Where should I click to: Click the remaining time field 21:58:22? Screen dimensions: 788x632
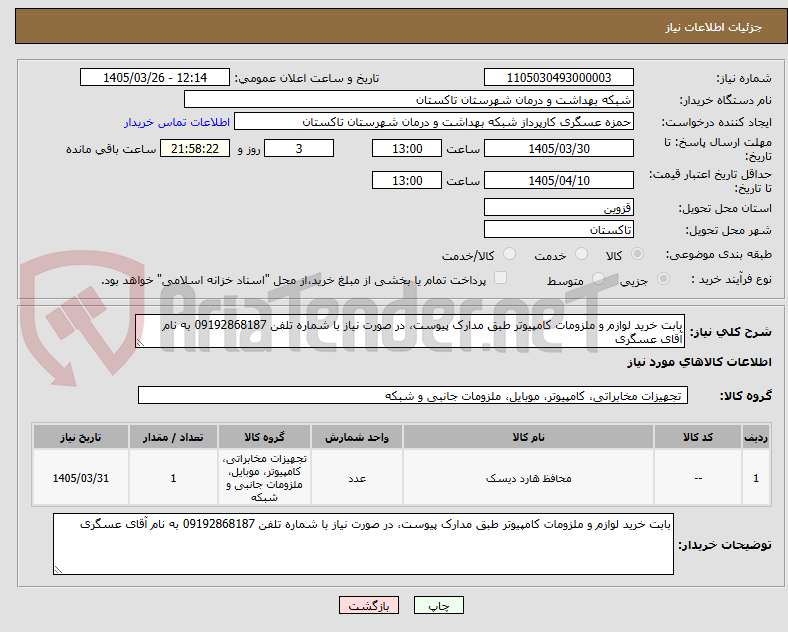click(195, 148)
